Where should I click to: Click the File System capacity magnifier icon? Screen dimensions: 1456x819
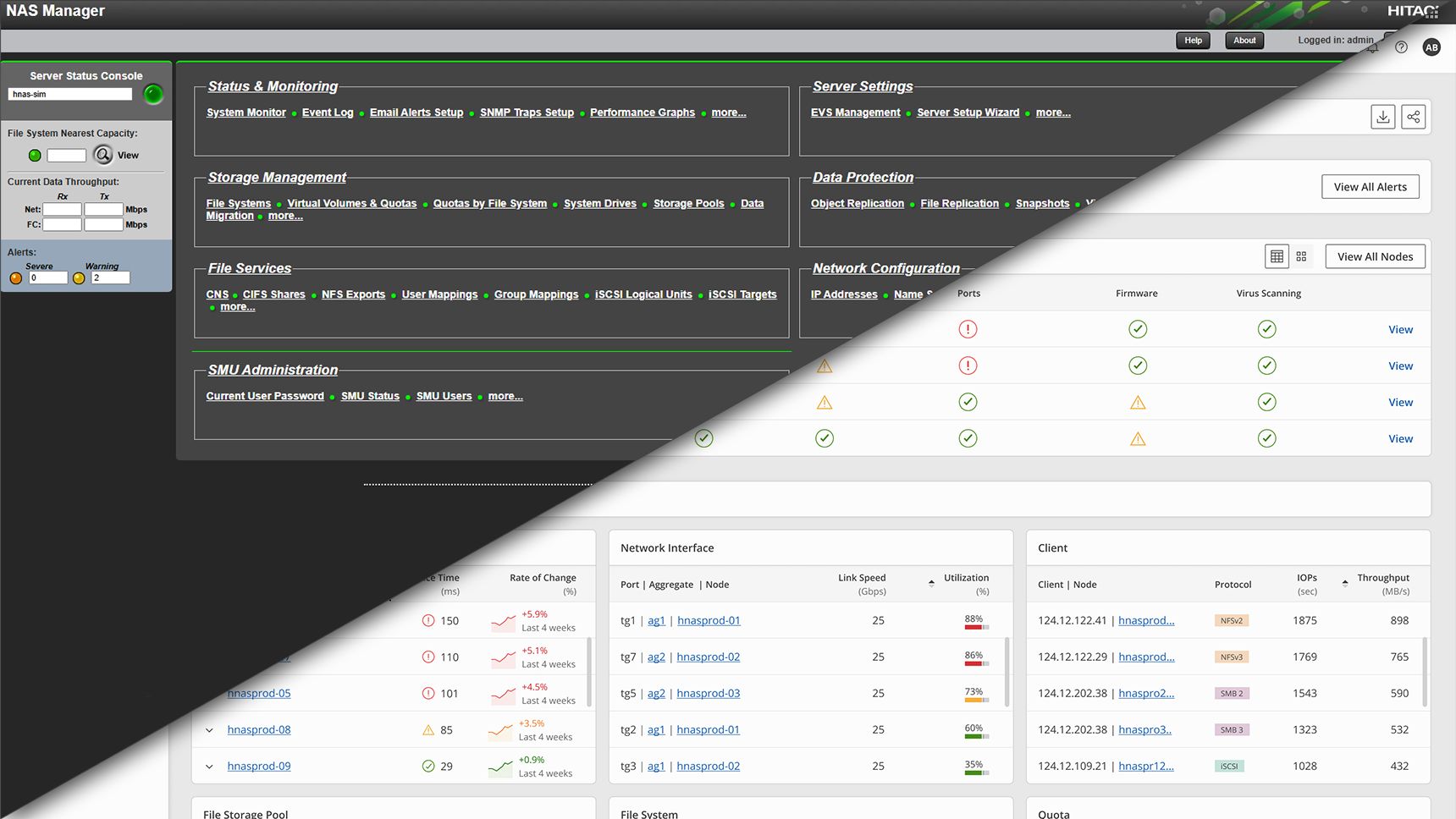[x=103, y=155]
